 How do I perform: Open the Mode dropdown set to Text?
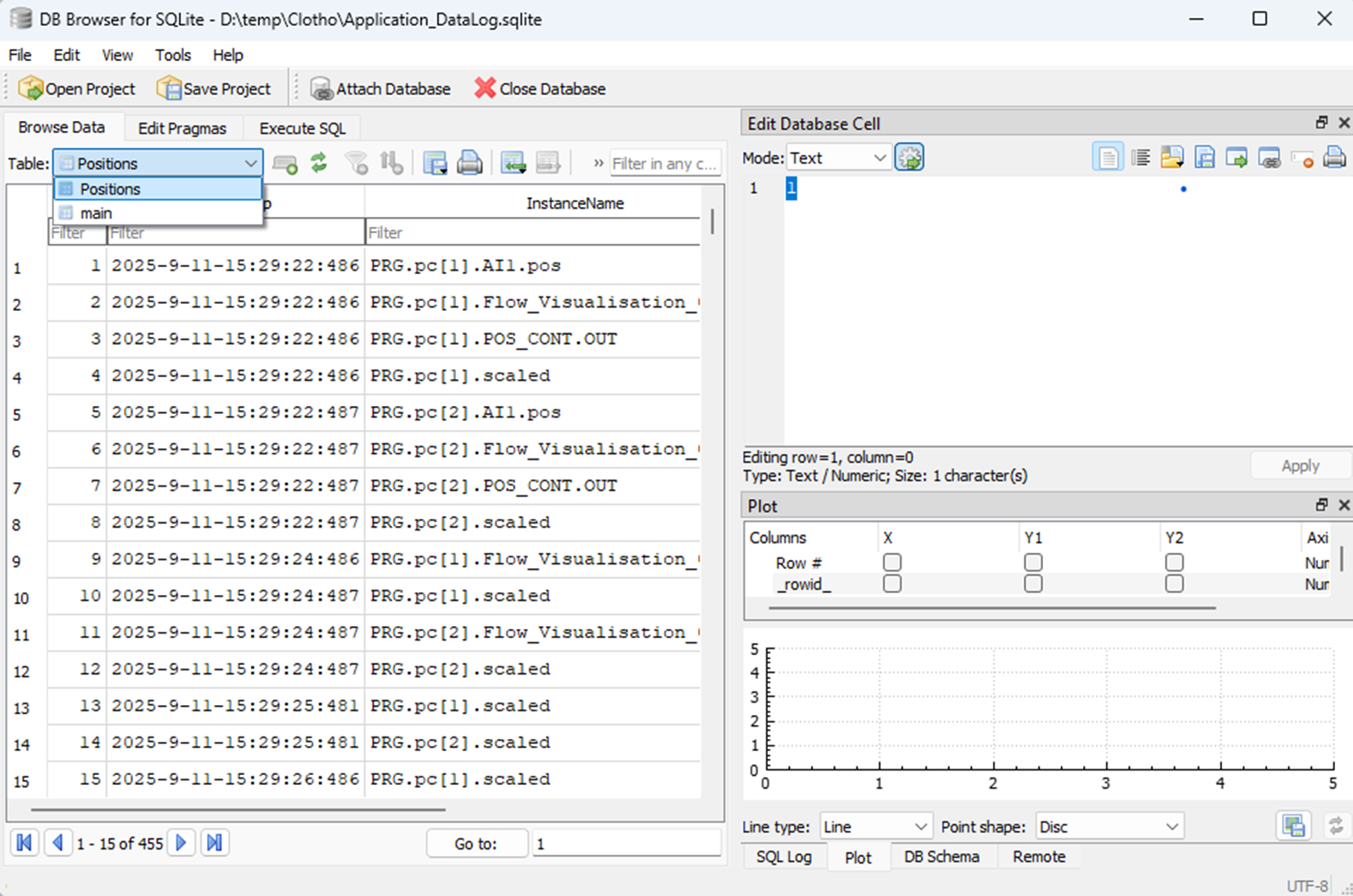pyautogui.click(x=838, y=158)
